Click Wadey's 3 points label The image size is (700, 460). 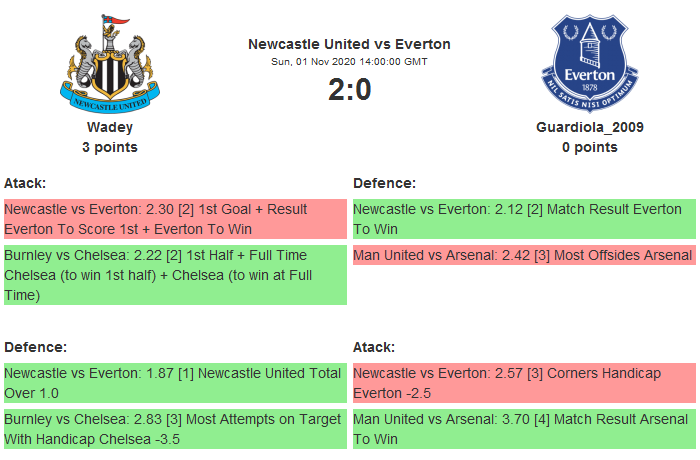[x=110, y=147]
